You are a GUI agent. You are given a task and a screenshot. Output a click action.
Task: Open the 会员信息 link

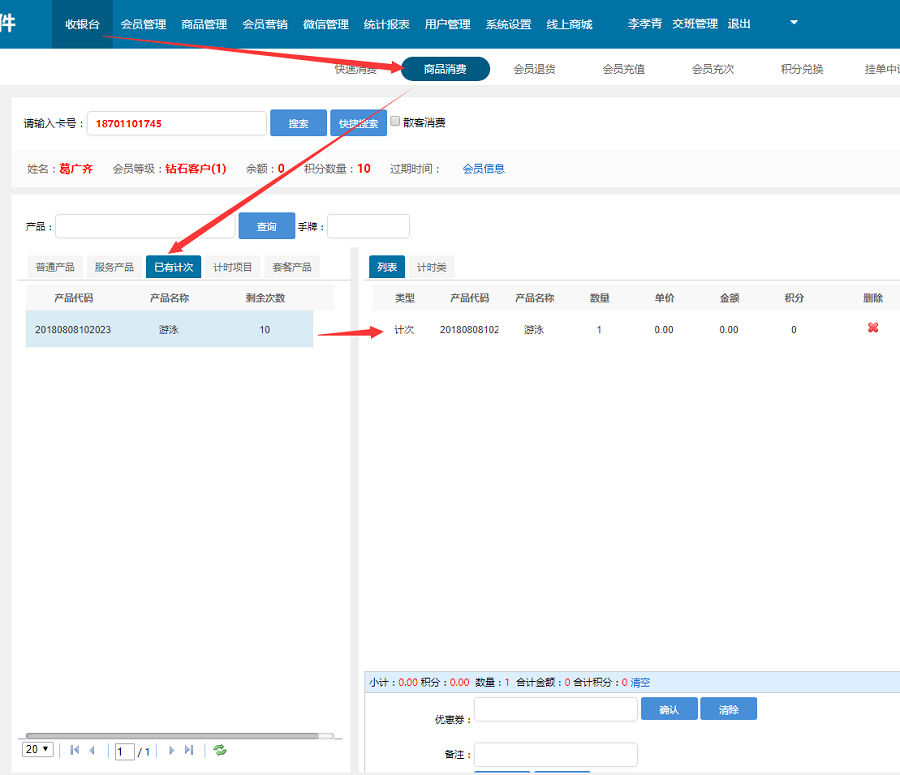tap(483, 169)
